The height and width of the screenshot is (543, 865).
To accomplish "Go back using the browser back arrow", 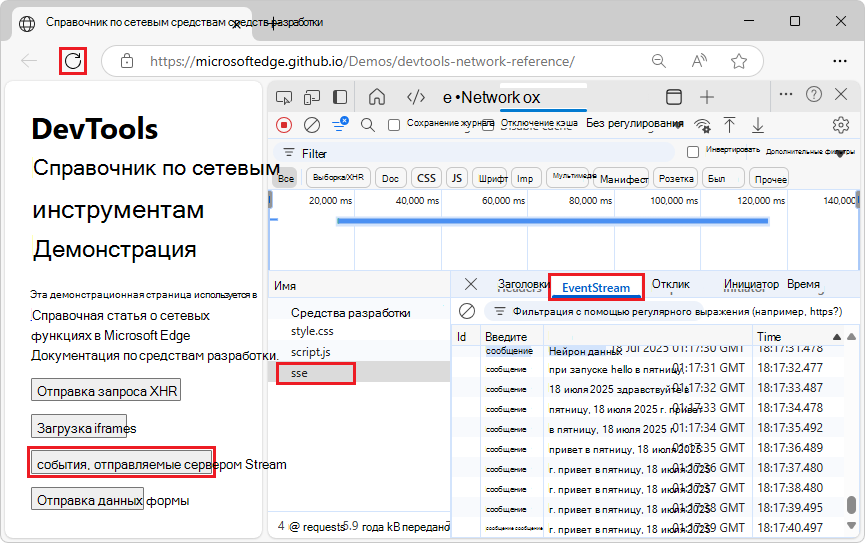I will click(x=29, y=61).
